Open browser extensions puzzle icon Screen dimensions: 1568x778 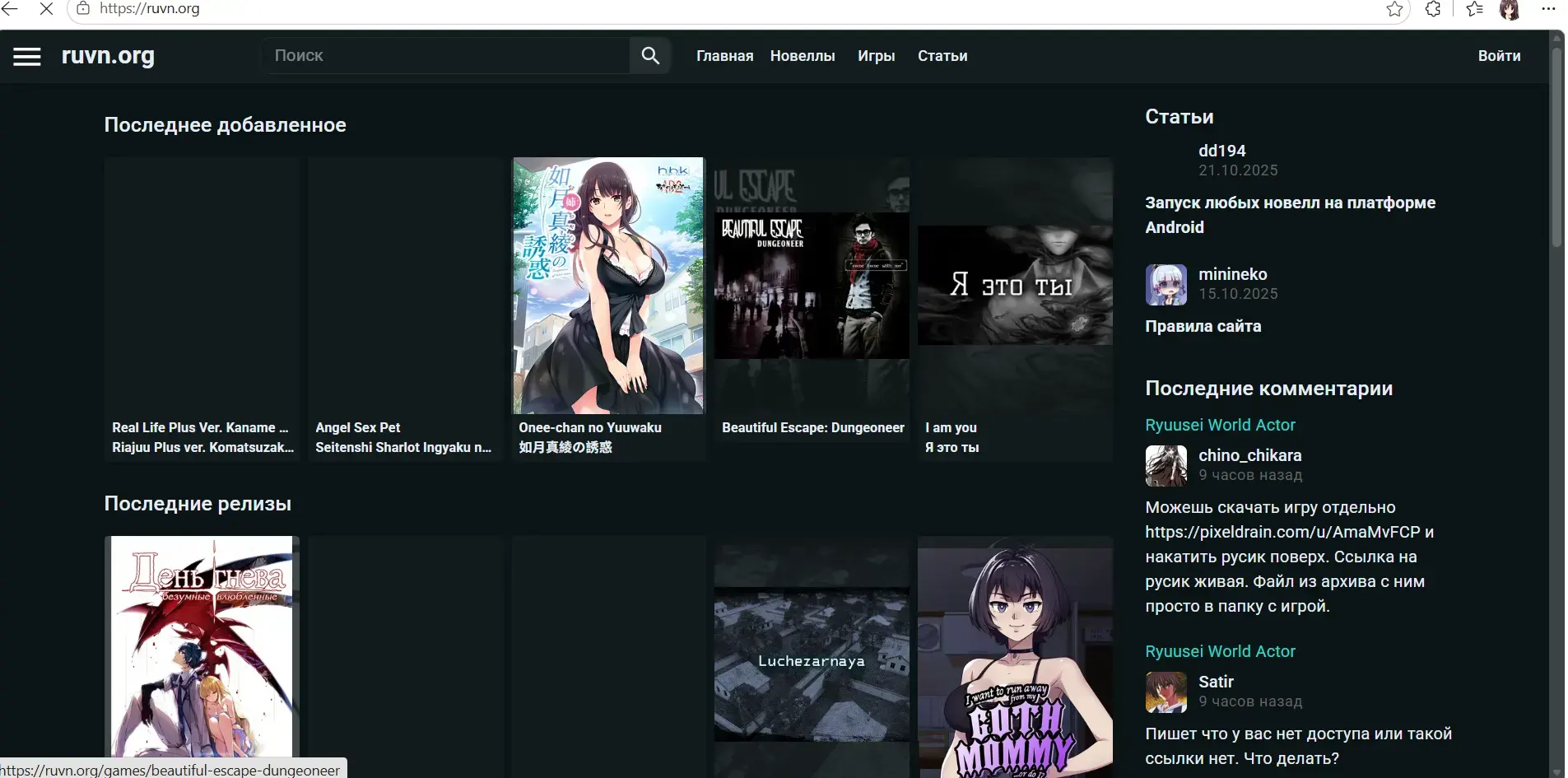point(1433,9)
